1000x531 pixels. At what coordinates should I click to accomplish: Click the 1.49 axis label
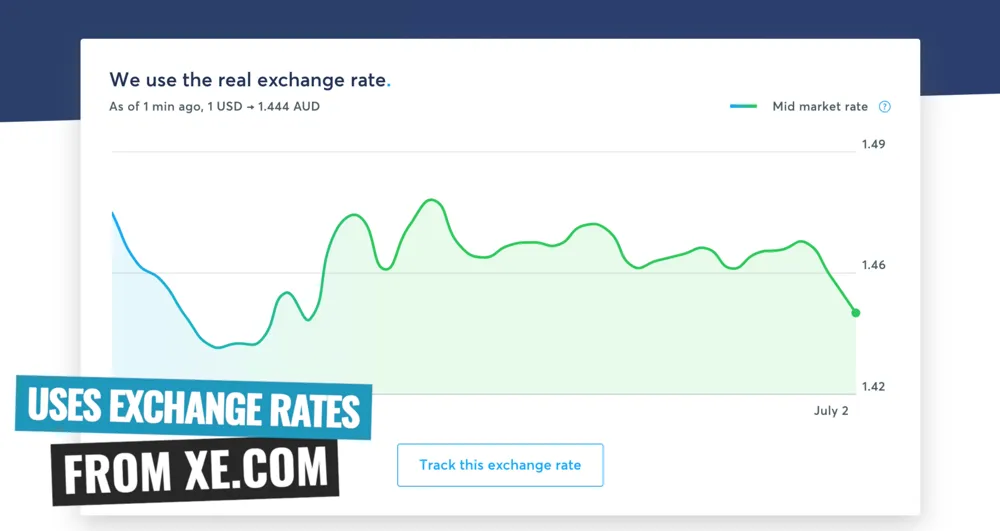[x=873, y=144]
